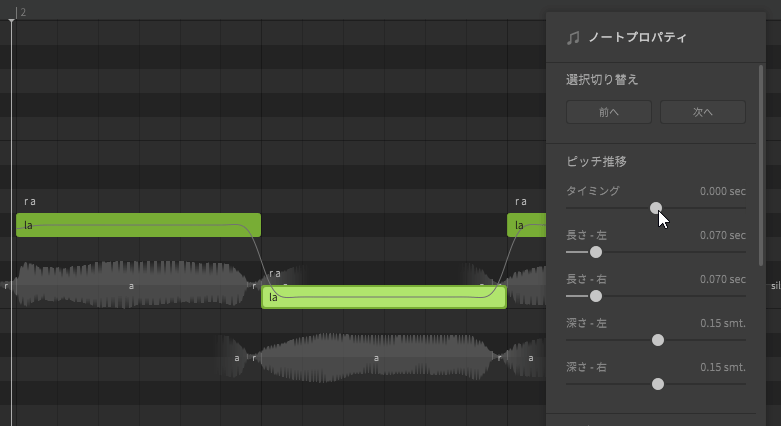Select the highlighted light green 'la' note
The width and height of the screenshot is (781, 426).
pyautogui.click(x=383, y=297)
